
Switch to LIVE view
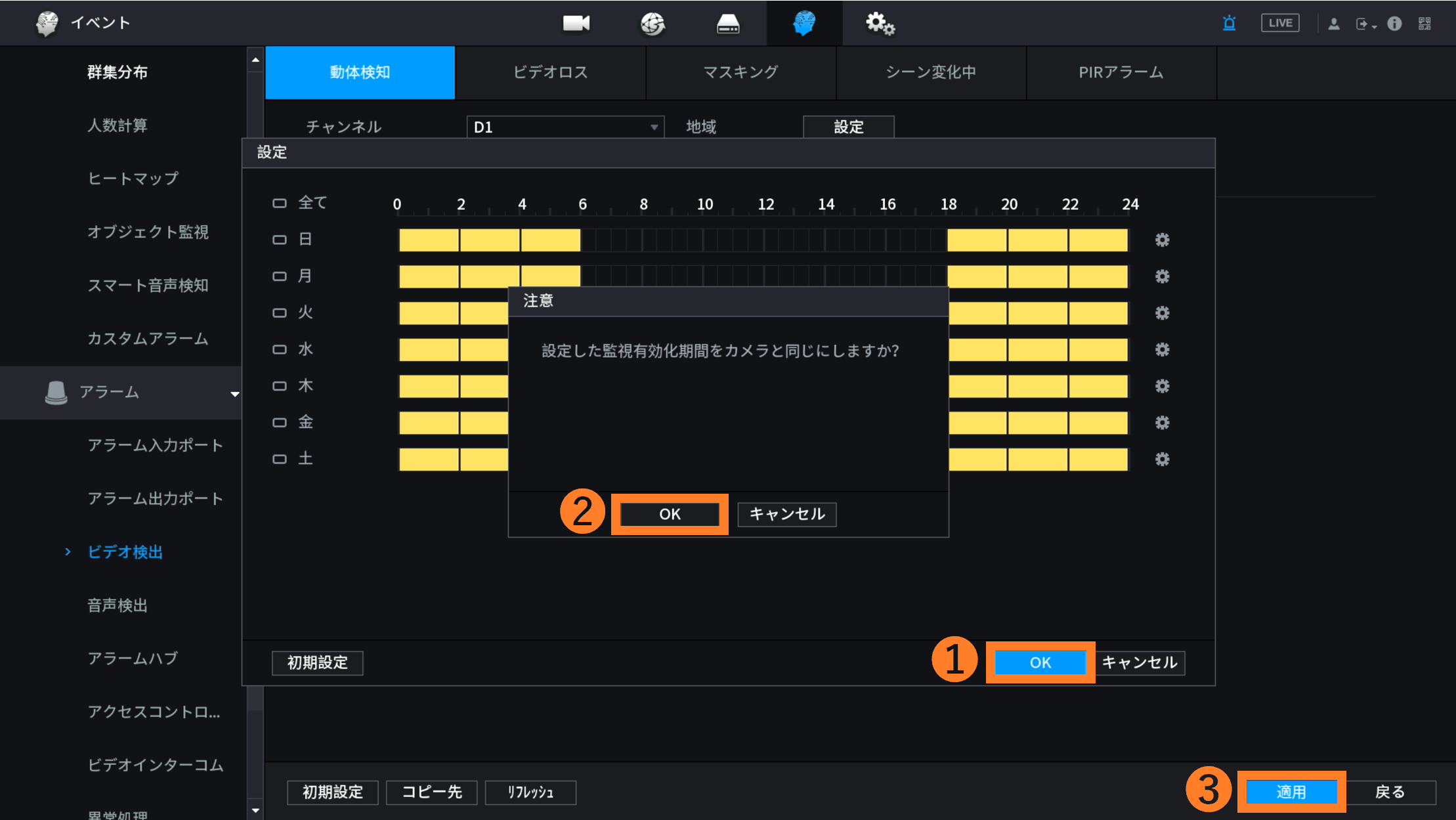tap(1279, 23)
